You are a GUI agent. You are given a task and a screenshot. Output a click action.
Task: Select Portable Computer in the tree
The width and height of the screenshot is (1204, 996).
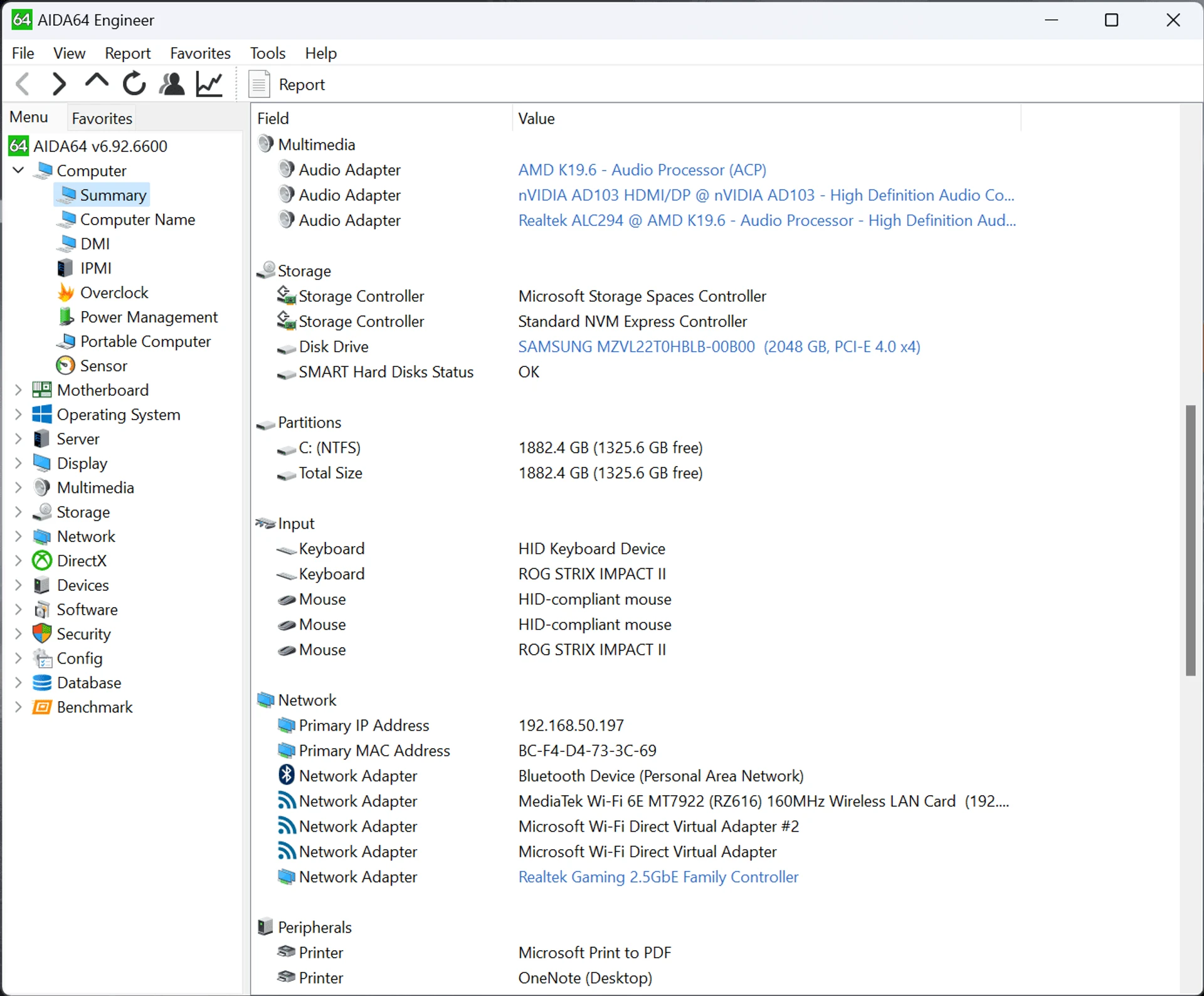(x=145, y=341)
